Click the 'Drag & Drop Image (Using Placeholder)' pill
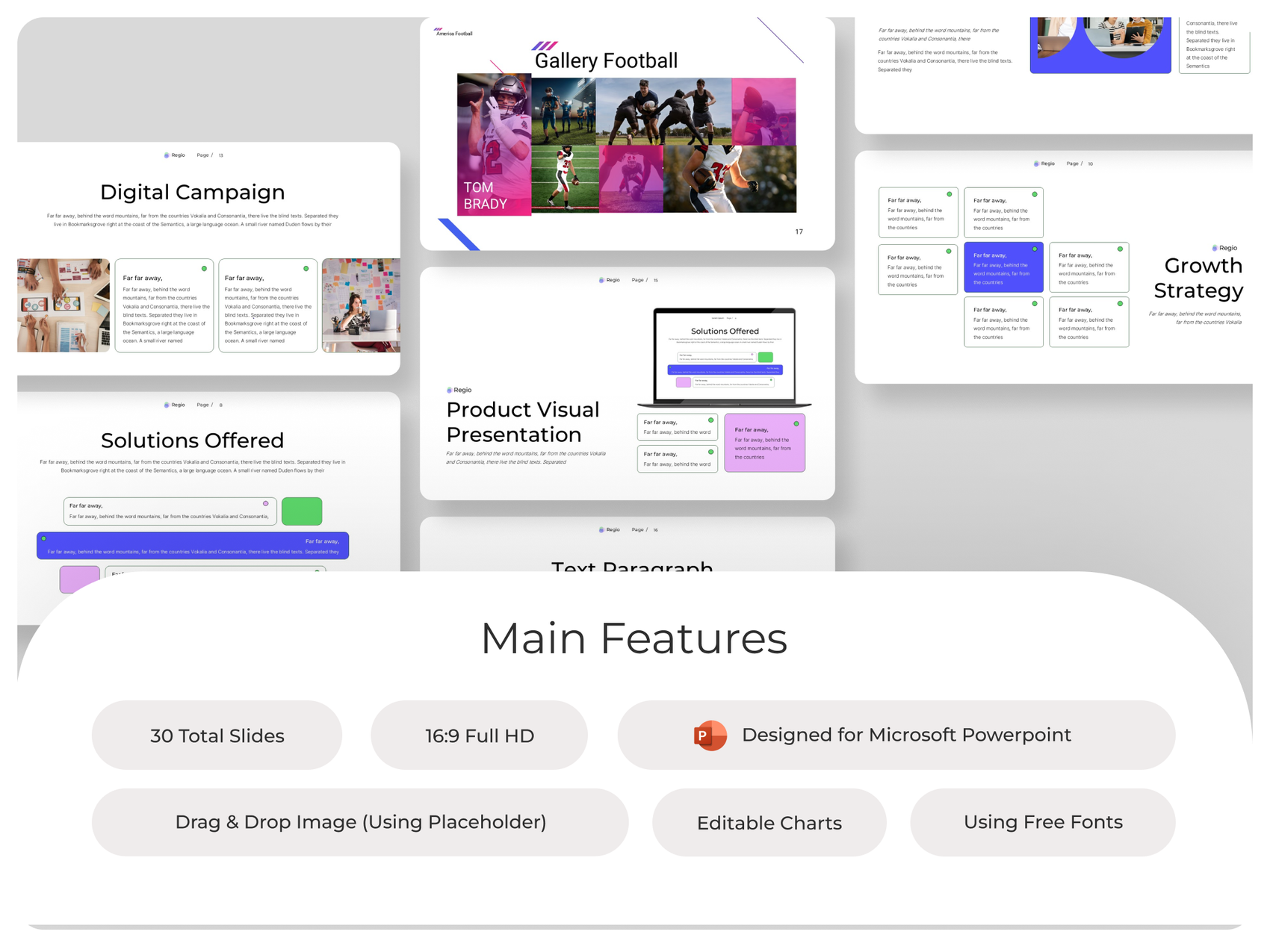The height and width of the screenshot is (952, 1270). 360,822
